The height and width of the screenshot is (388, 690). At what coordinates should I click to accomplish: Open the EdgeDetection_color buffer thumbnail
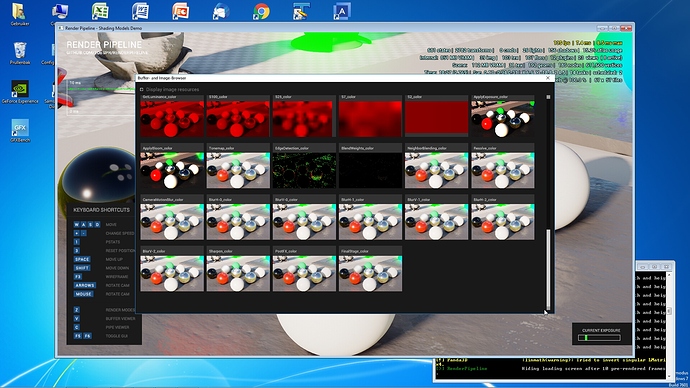(x=304, y=170)
